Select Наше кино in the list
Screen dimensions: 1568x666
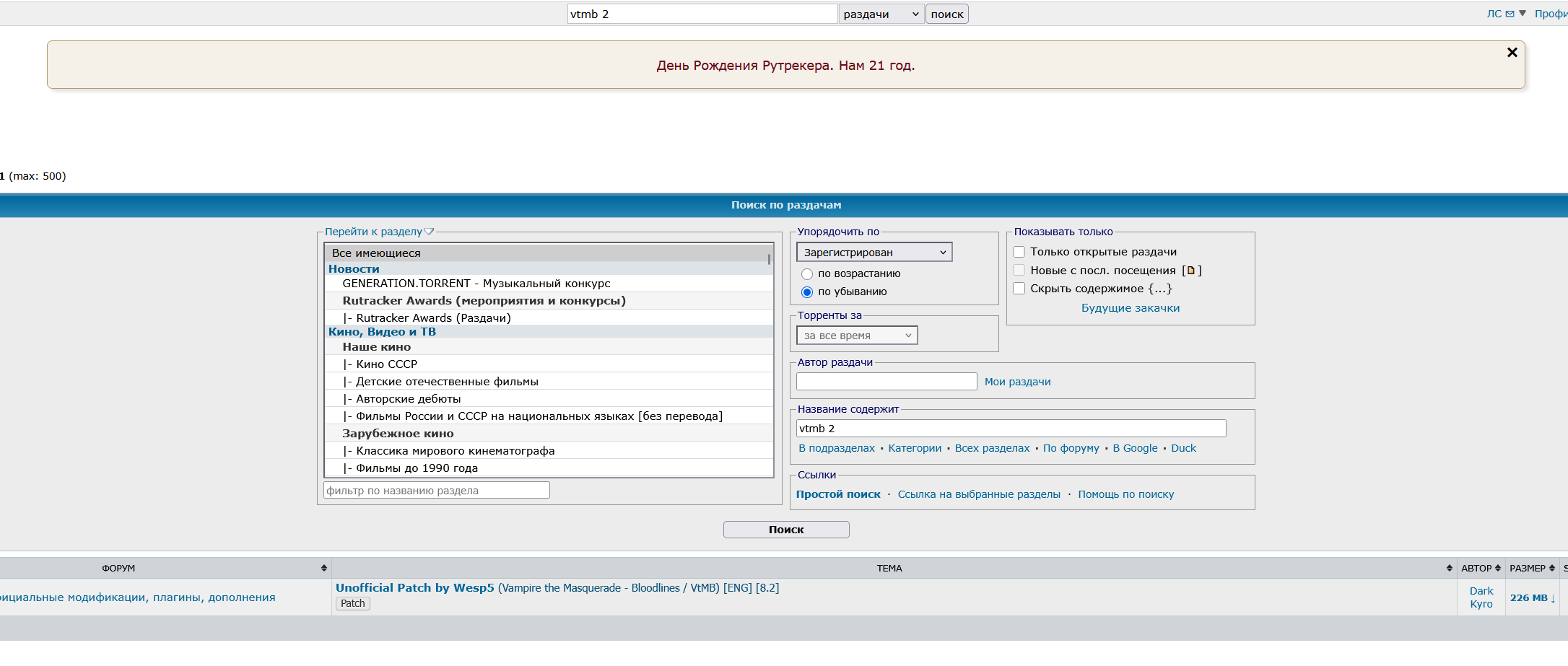pyautogui.click(x=549, y=347)
